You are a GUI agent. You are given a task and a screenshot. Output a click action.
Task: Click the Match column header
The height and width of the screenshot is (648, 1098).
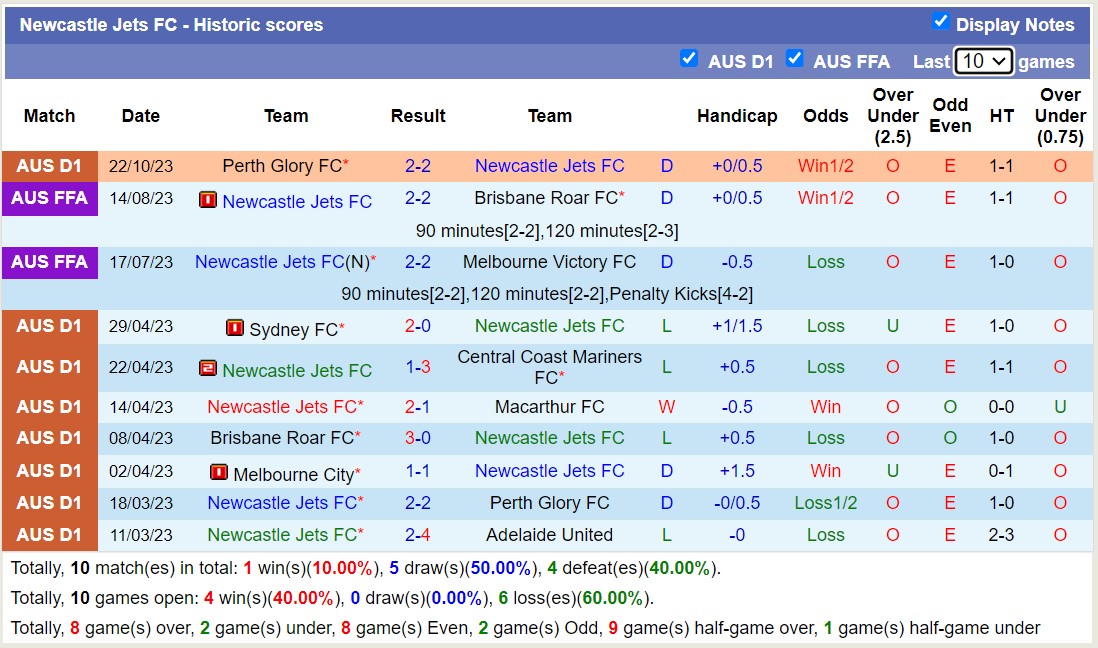(49, 116)
